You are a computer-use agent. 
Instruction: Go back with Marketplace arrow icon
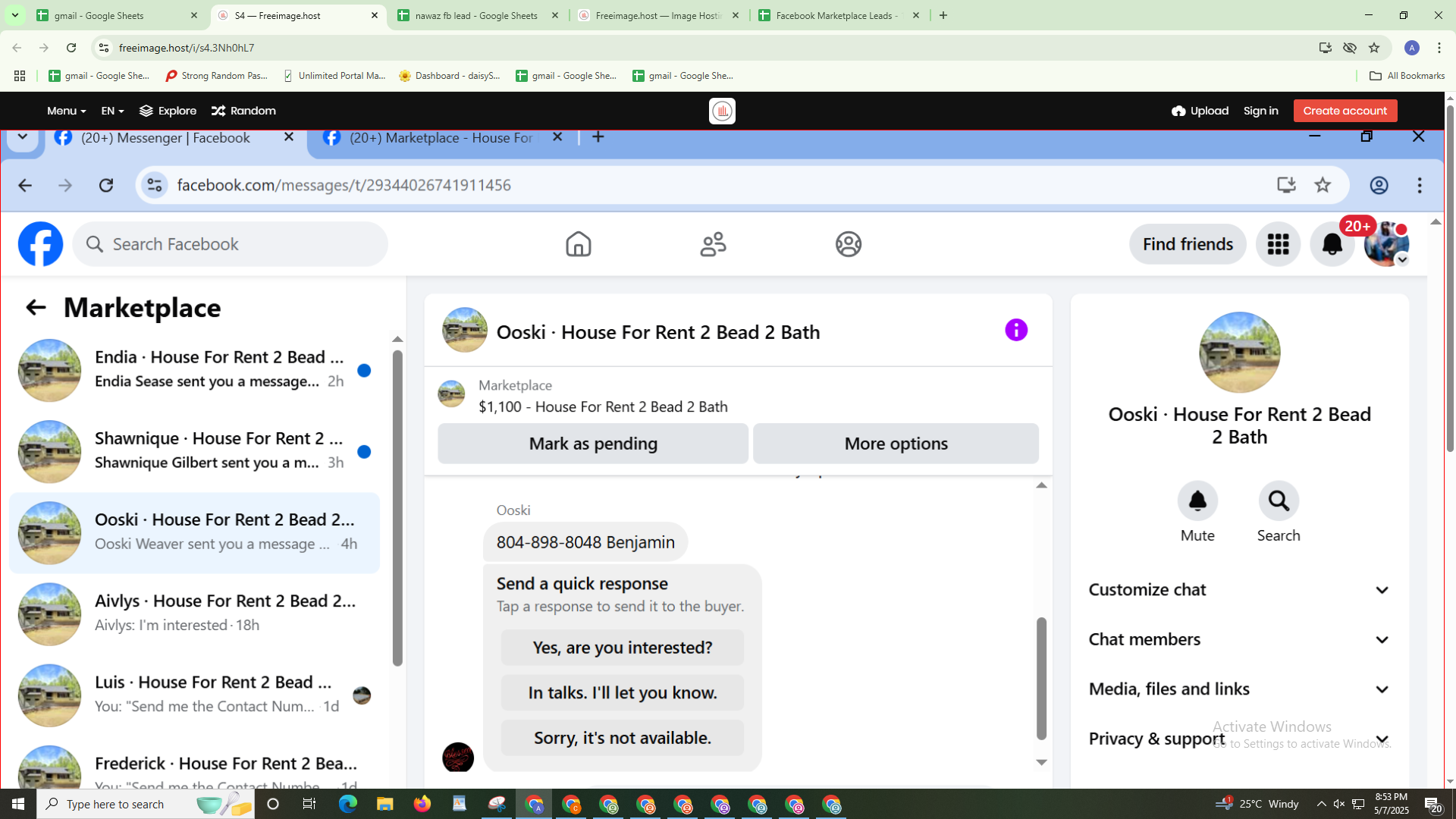click(36, 308)
